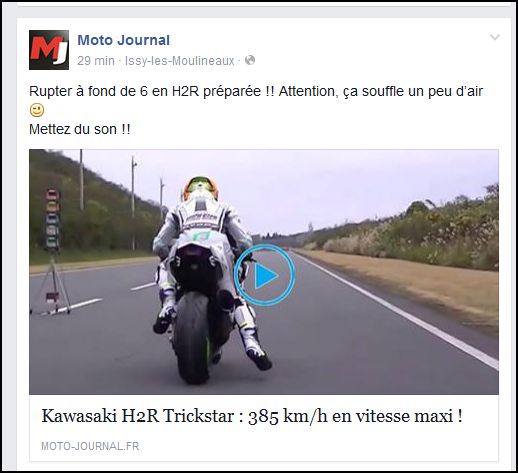Click the starting lights tripod in thumbnail
The height and width of the screenshot is (473, 518).
click(x=52, y=252)
